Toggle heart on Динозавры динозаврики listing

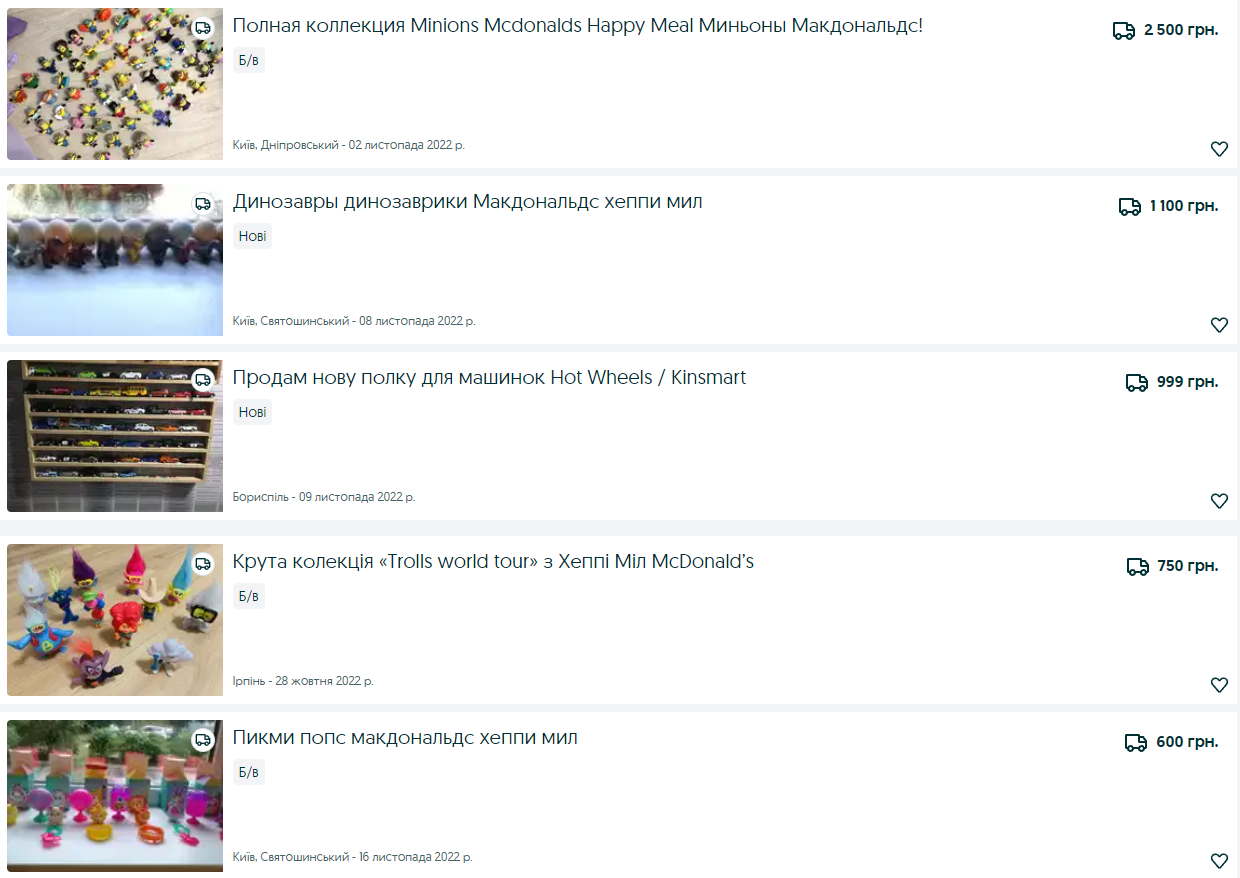point(1219,325)
